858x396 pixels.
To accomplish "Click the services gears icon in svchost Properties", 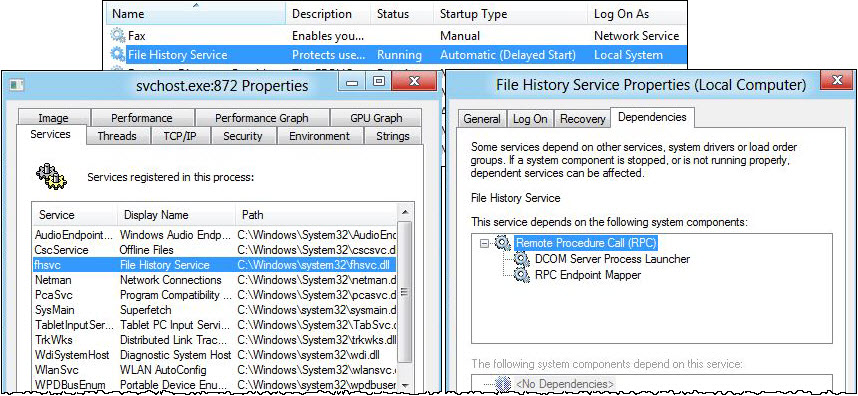I will point(51,176).
